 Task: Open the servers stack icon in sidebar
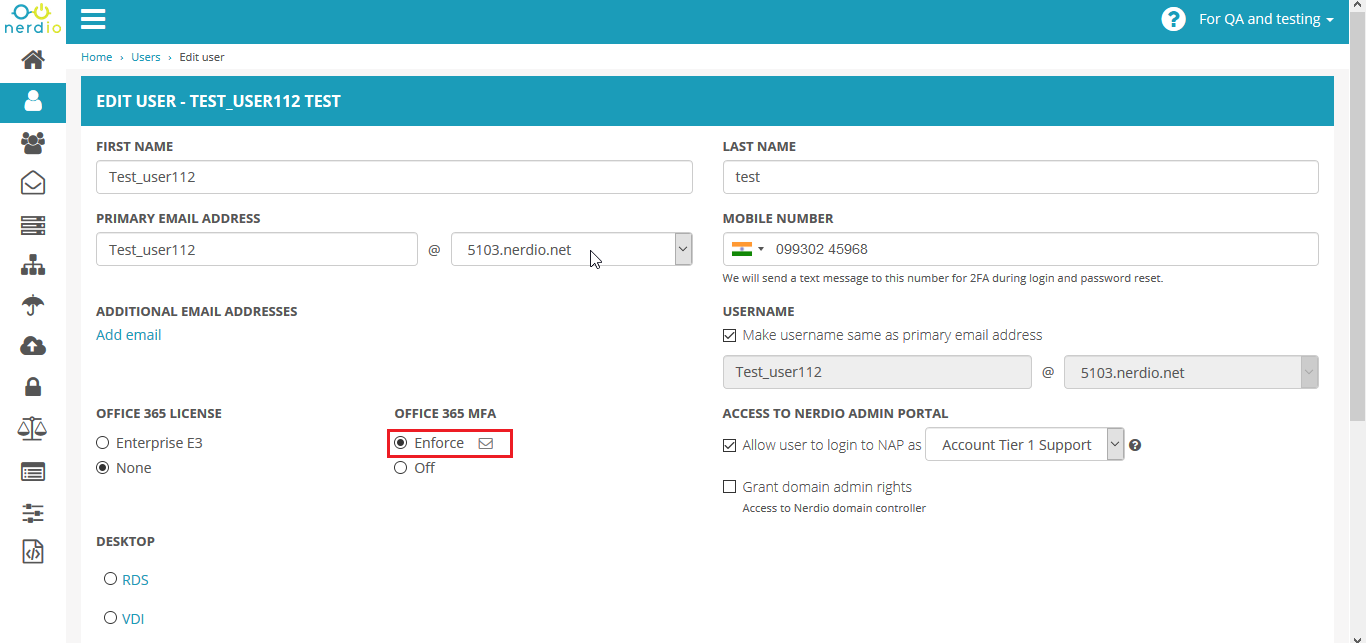point(33,225)
